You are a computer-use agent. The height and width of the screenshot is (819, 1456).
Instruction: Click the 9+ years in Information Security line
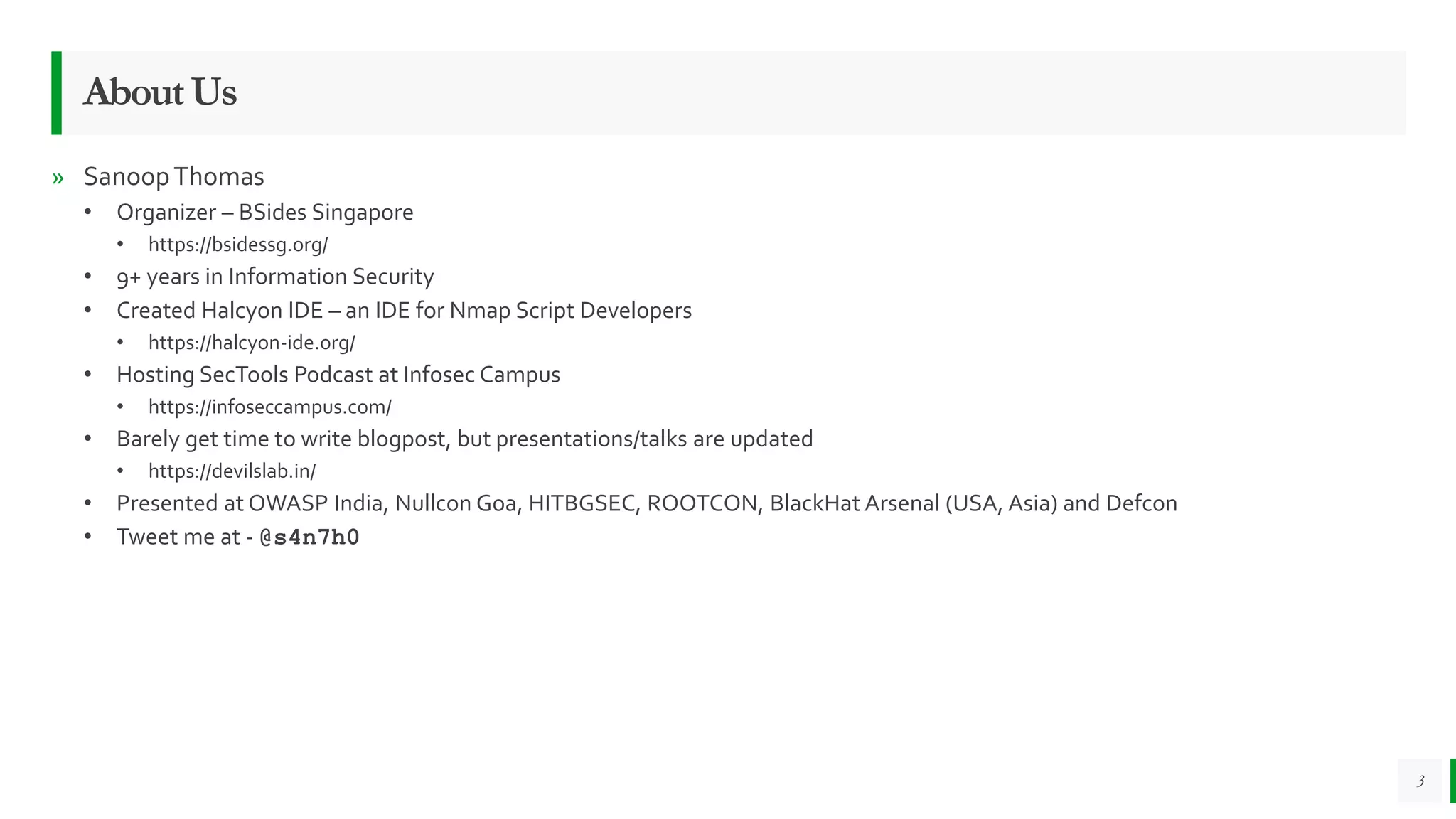point(275,277)
